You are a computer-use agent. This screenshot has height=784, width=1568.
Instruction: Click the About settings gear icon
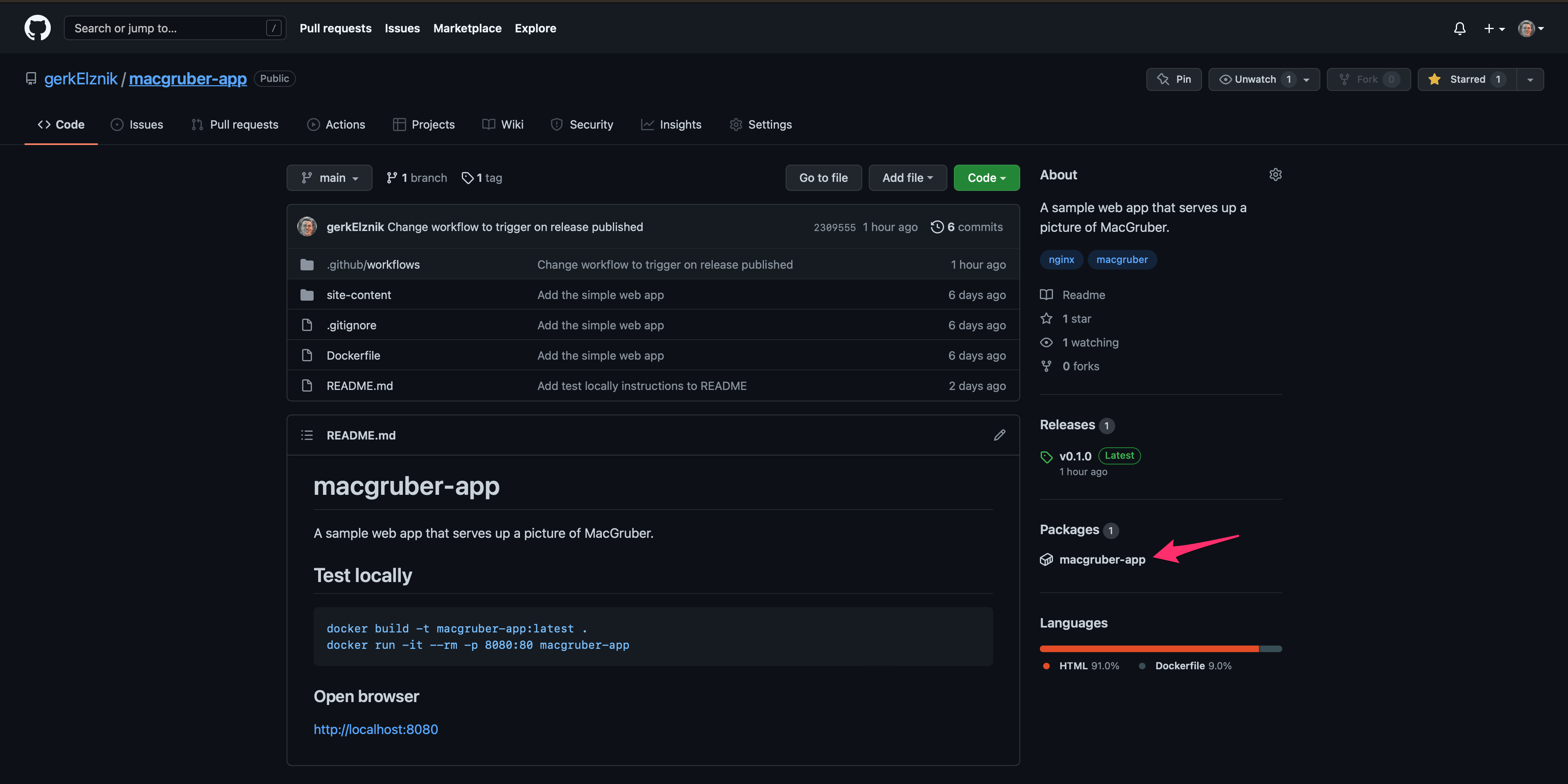(1275, 175)
